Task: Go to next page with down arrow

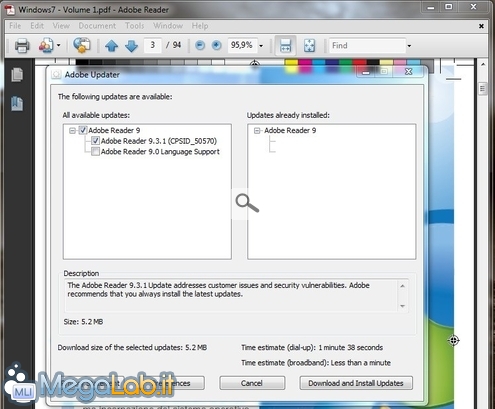Action: click(131, 46)
